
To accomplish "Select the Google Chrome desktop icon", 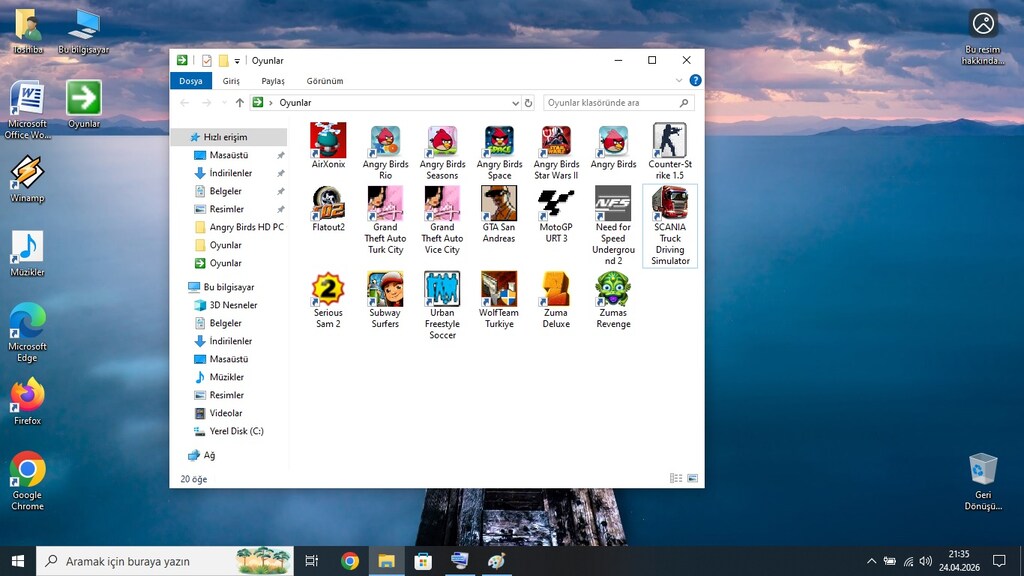I will click(x=27, y=481).
